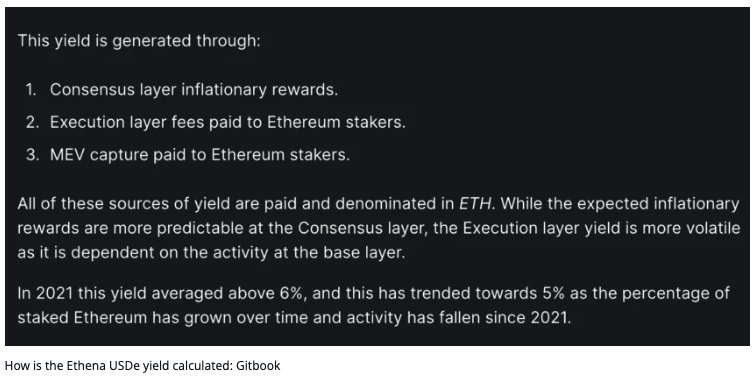Click the italic word 'ETH'
Image resolution: width=755 pixels, height=381 pixels.
click(x=475, y=204)
